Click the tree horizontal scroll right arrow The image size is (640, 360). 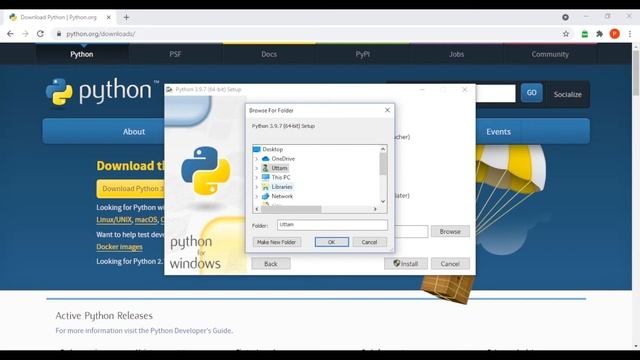click(375, 209)
